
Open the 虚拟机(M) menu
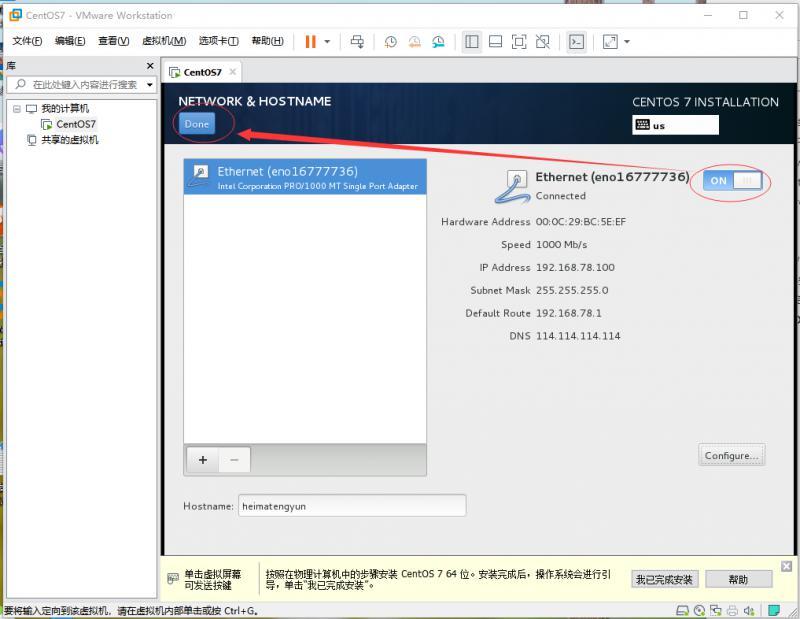pos(164,41)
